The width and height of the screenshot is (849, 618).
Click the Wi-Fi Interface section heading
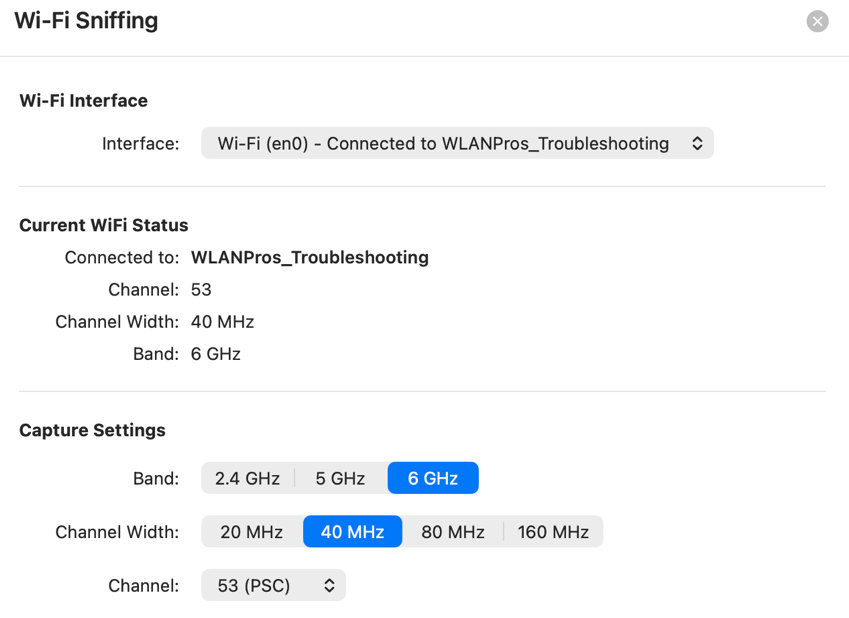click(83, 101)
